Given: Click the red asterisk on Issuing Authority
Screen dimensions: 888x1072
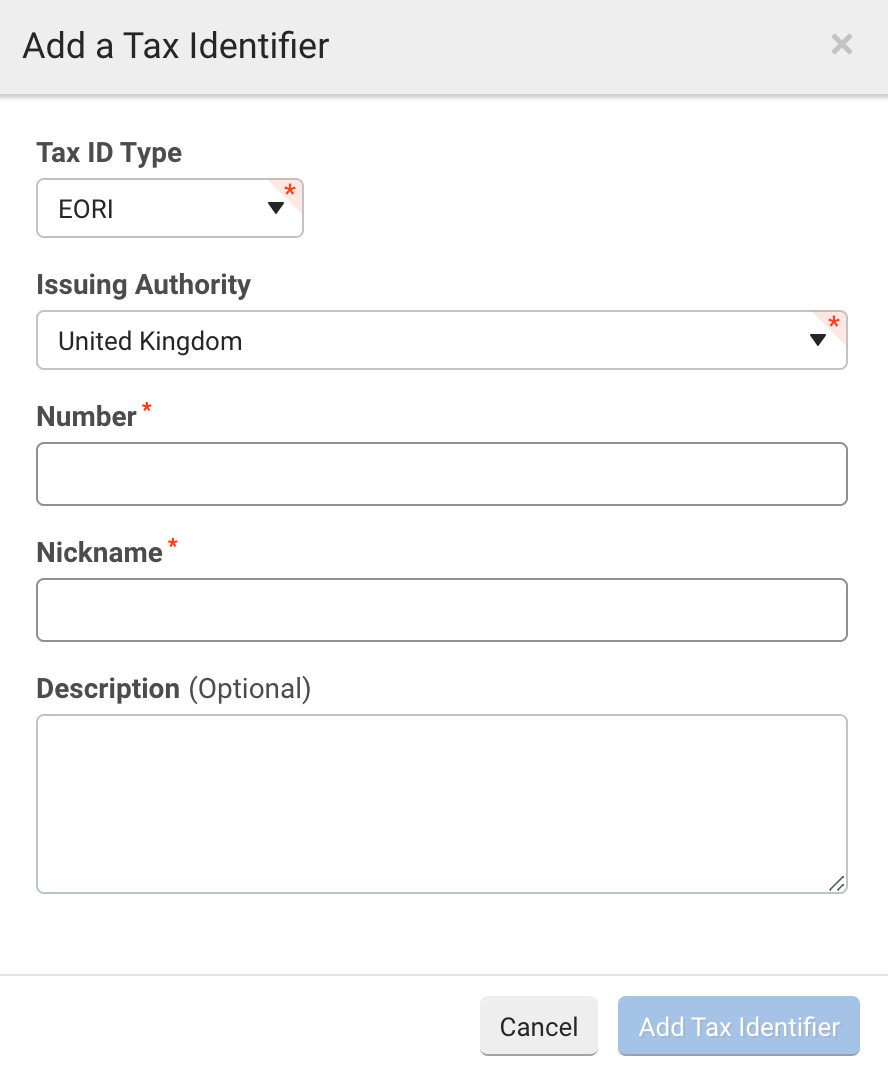Looking at the screenshot, I should pyautogui.click(x=834, y=322).
